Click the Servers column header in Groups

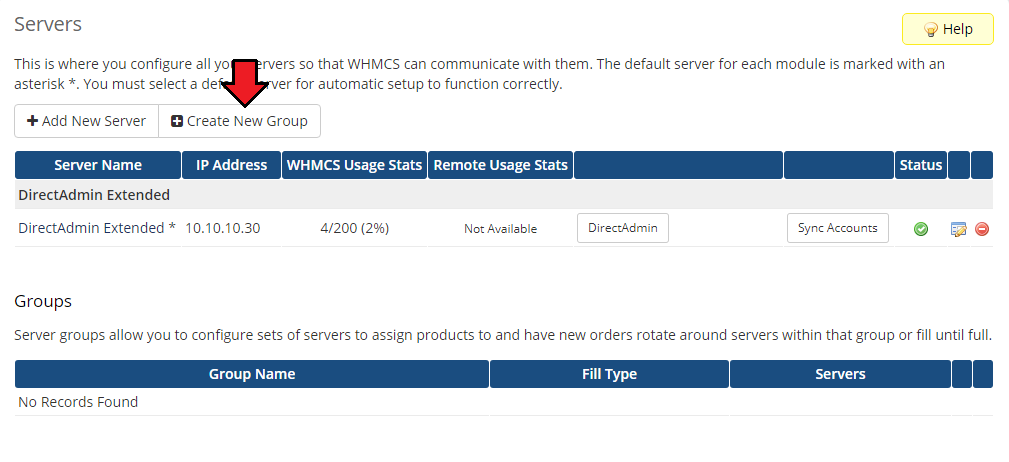[840, 374]
